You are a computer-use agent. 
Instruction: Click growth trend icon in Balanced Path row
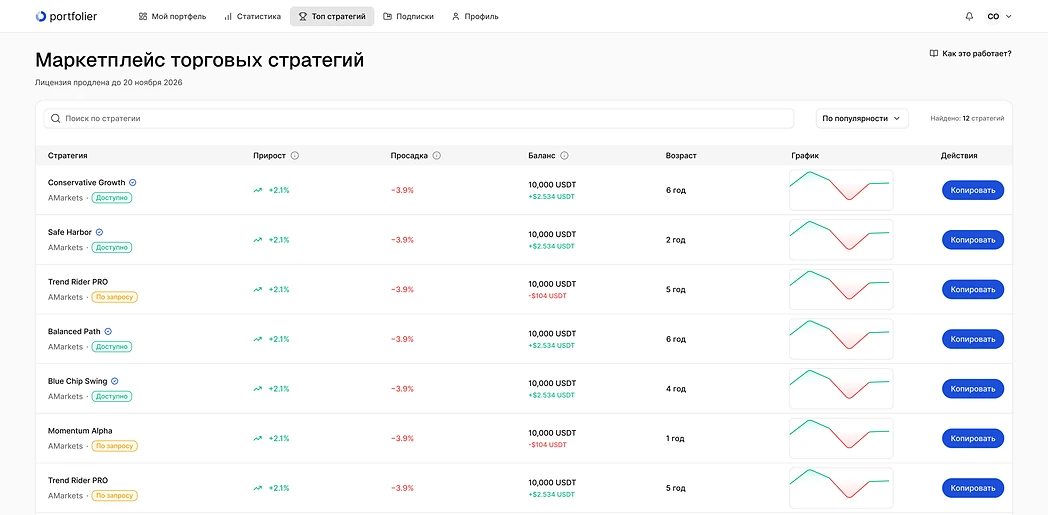(257, 339)
